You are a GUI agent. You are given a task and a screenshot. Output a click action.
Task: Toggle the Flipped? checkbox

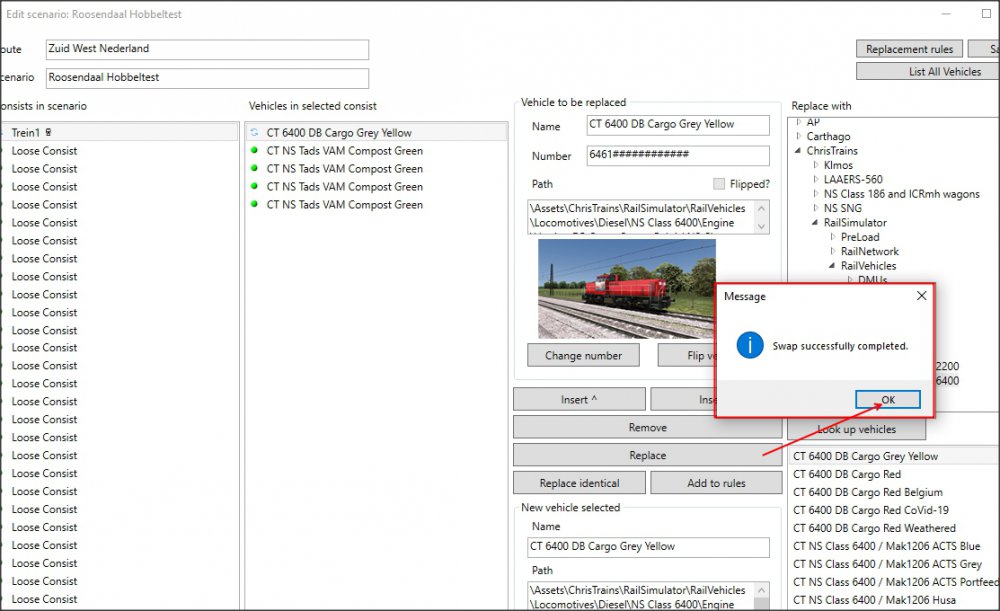719,184
